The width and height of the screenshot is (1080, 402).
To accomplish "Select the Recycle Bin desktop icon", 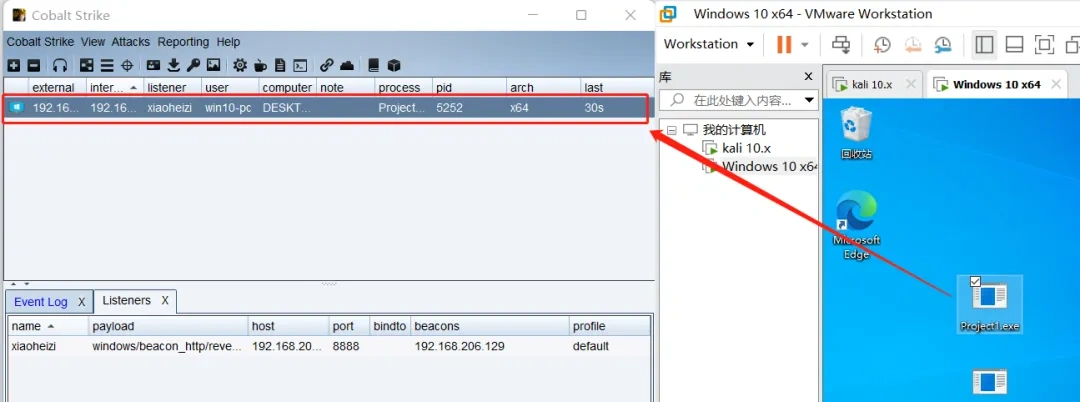I will (x=856, y=134).
